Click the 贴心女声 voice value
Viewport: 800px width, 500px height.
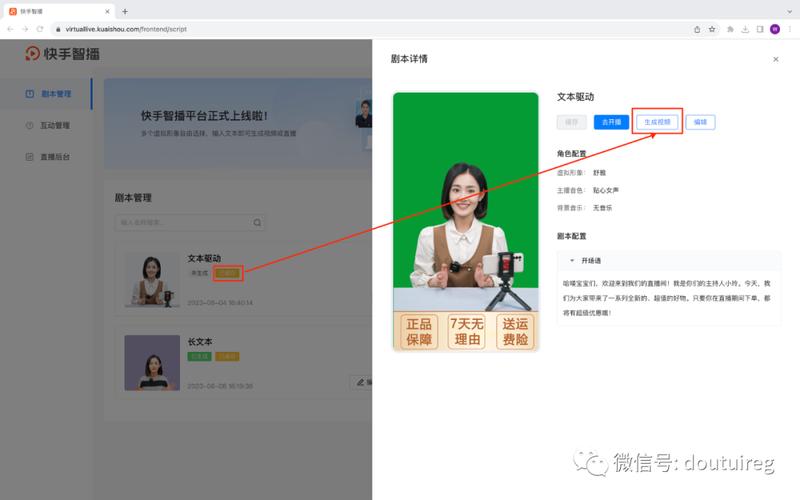[606, 190]
